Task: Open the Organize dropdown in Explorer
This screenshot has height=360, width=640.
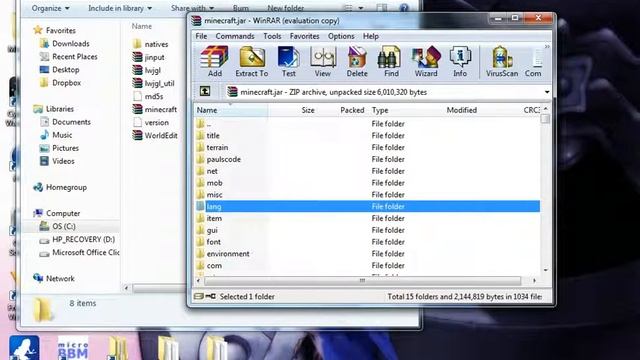Action: pyautogui.click(x=51, y=8)
